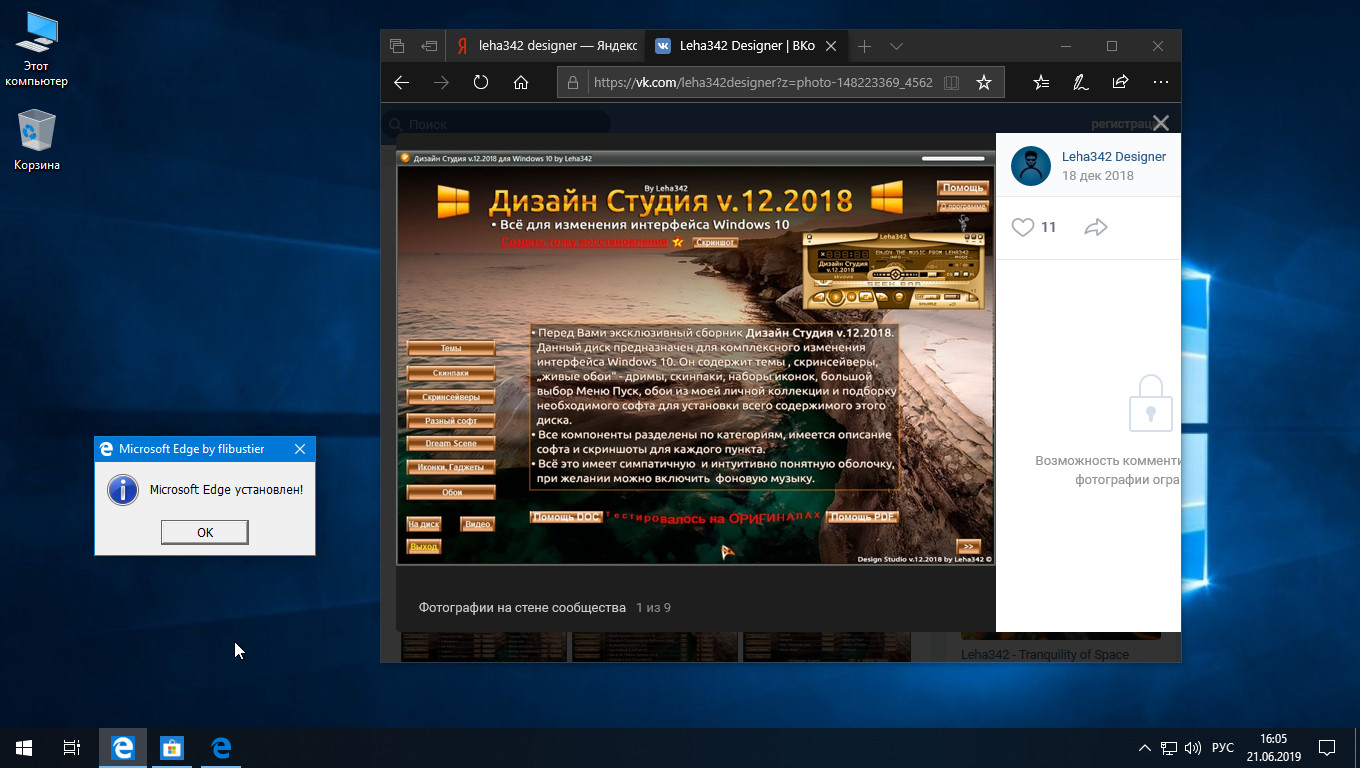This screenshot has width=1360, height=768.
Task: Open the taskbar clock and date
Action: (x=1273, y=747)
